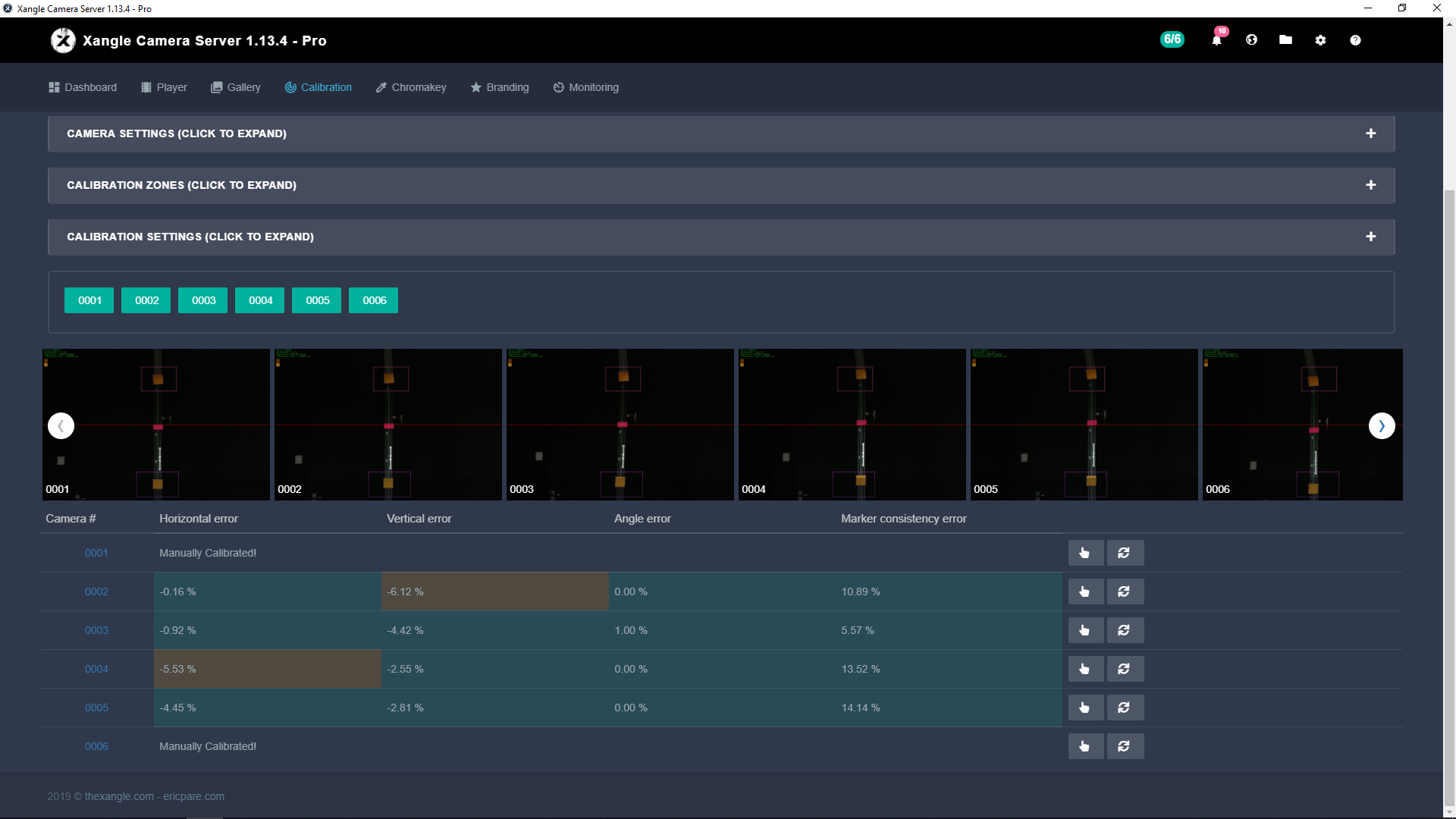Open camera 0005 link in table
The height and width of the screenshot is (819, 1456).
(96, 708)
